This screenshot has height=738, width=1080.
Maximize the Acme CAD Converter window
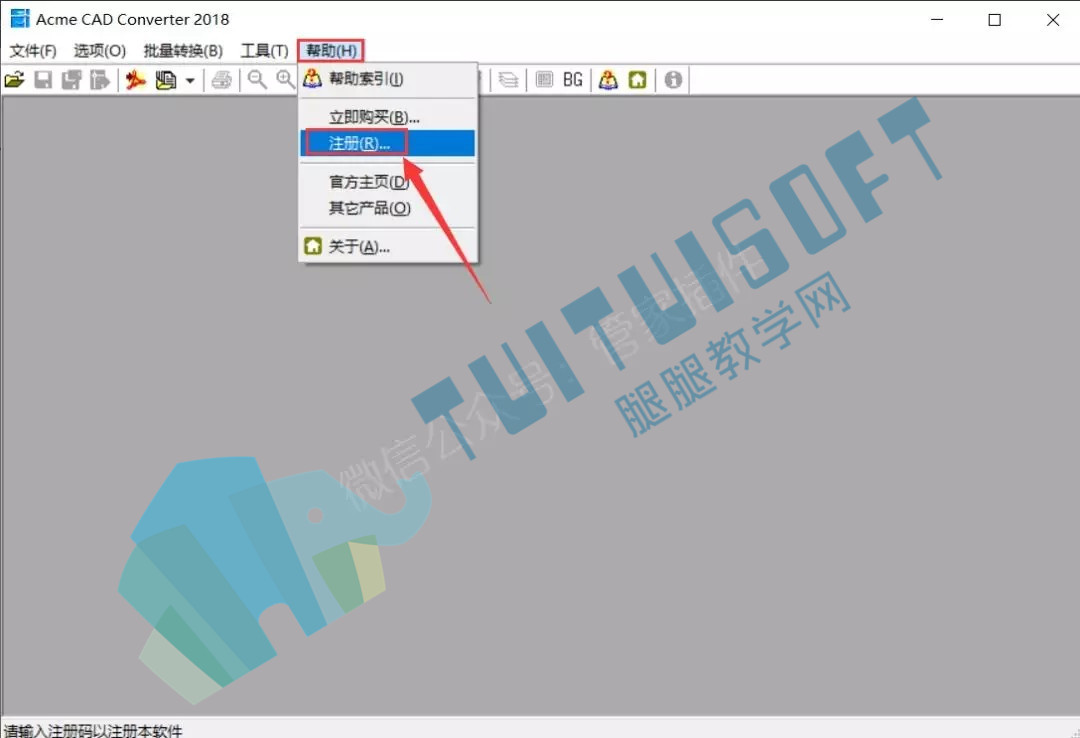pyautogui.click(x=995, y=19)
